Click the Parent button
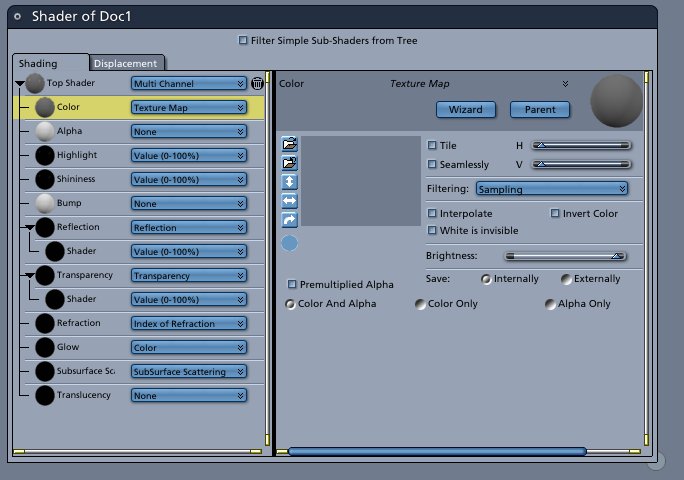This screenshot has height=480, width=684. [x=540, y=109]
